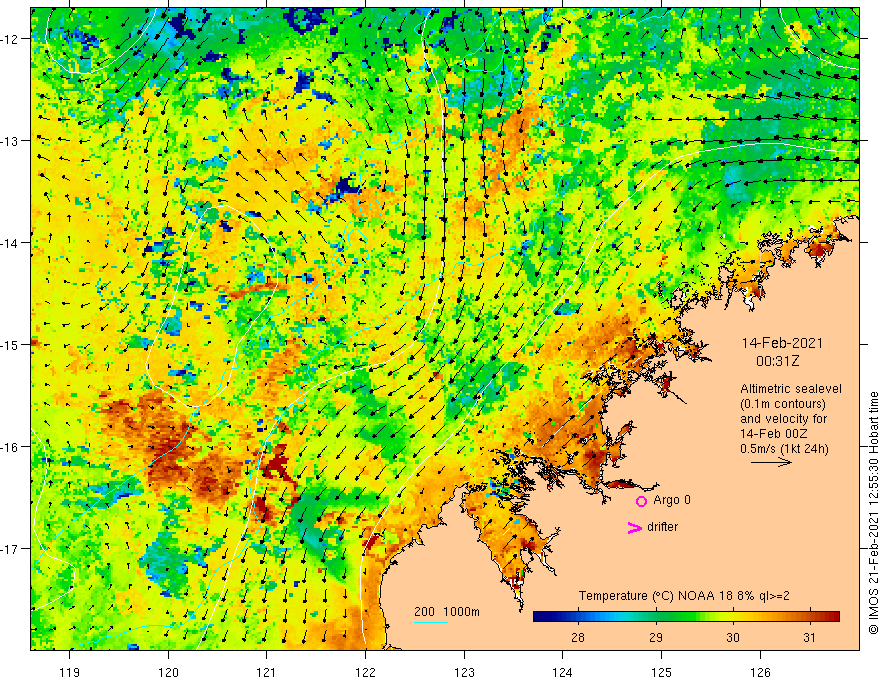Click the '(0.1m contours)' text

tap(783, 404)
